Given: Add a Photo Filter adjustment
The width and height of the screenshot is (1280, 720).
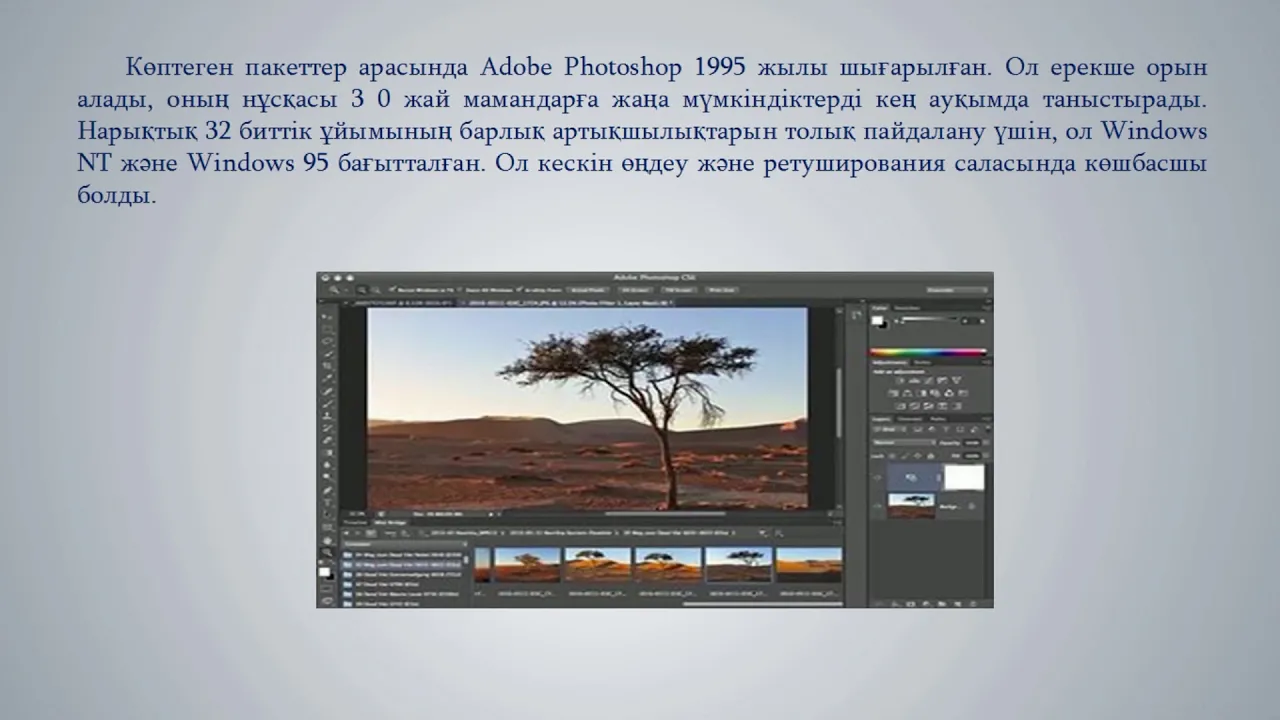Looking at the screenshot, I should tap(935, 393).
